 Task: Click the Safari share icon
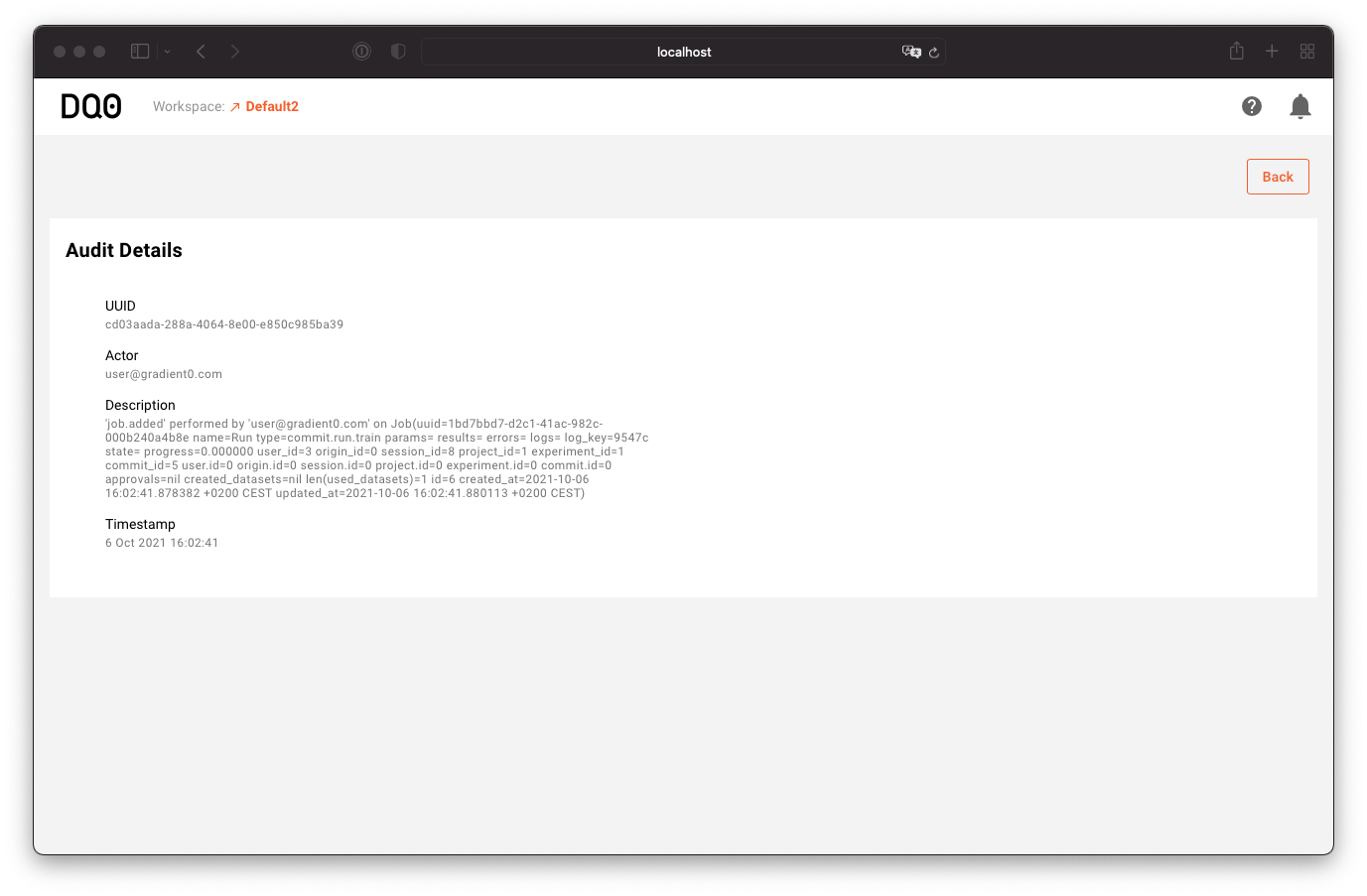[x=1237, y=51]
